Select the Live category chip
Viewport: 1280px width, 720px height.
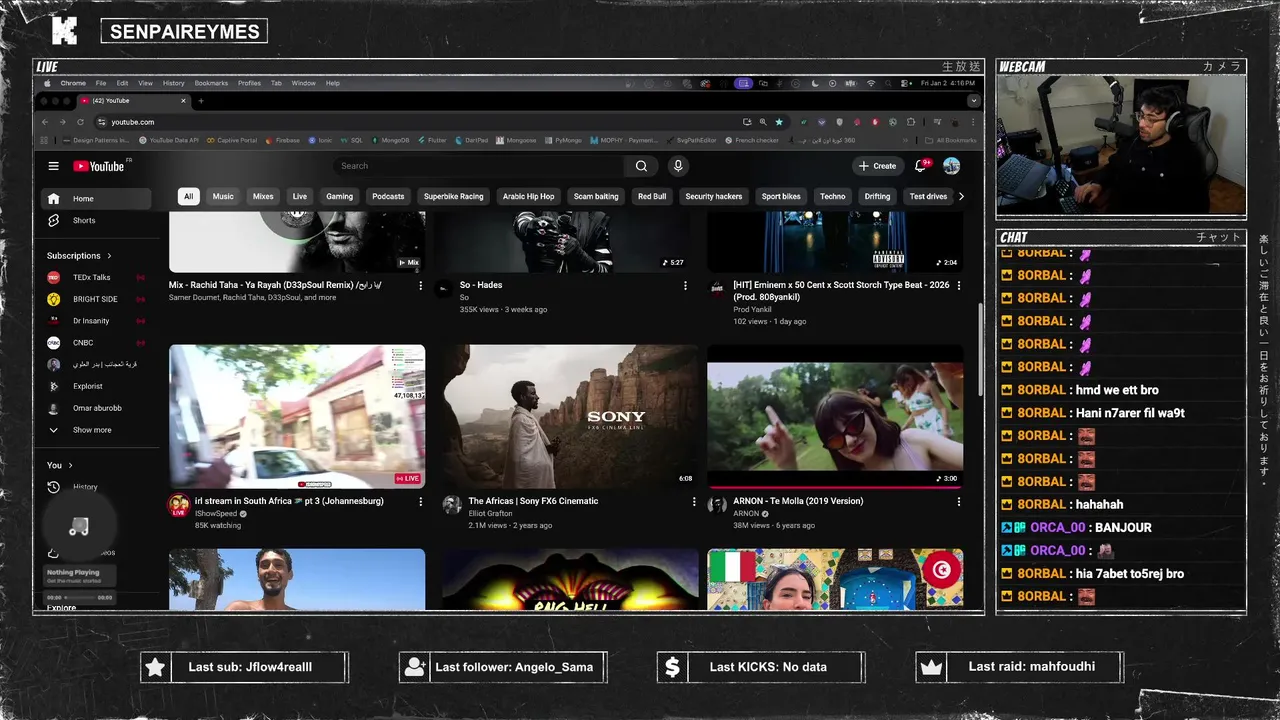click(299, 196)
